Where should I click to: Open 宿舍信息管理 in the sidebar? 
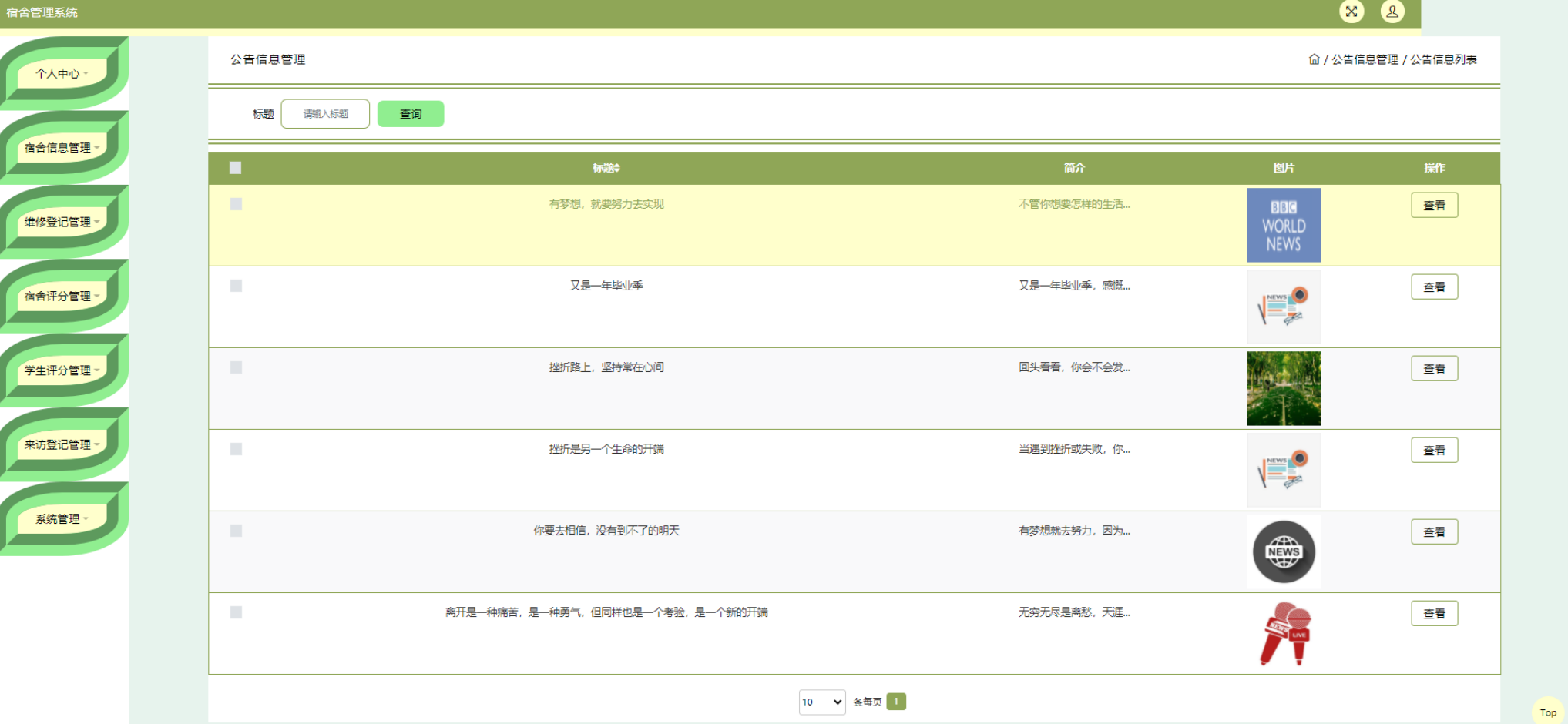62,148
